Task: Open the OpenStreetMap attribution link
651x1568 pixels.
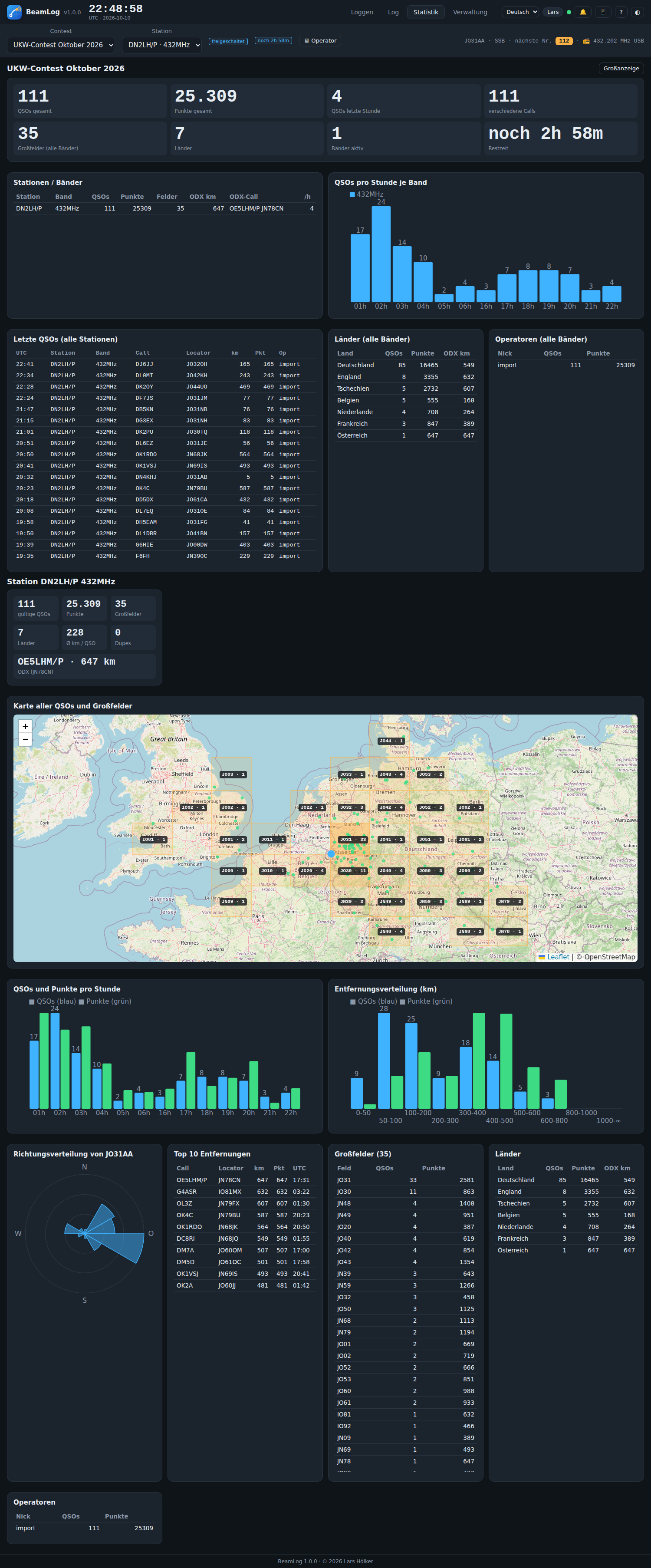Action: tap(610, 957)
